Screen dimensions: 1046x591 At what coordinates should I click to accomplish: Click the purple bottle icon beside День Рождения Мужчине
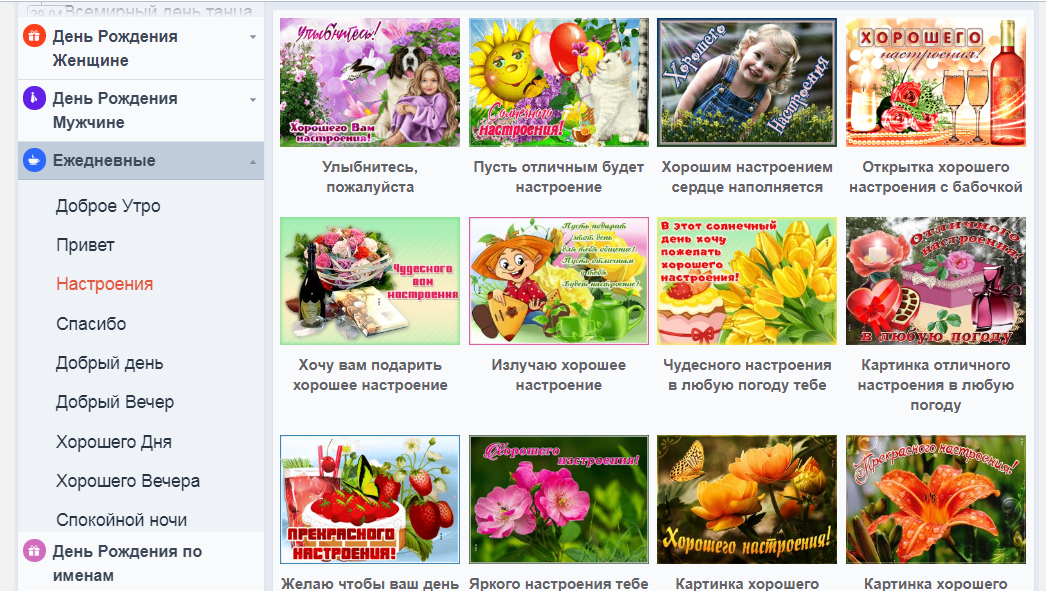point(34,99)
